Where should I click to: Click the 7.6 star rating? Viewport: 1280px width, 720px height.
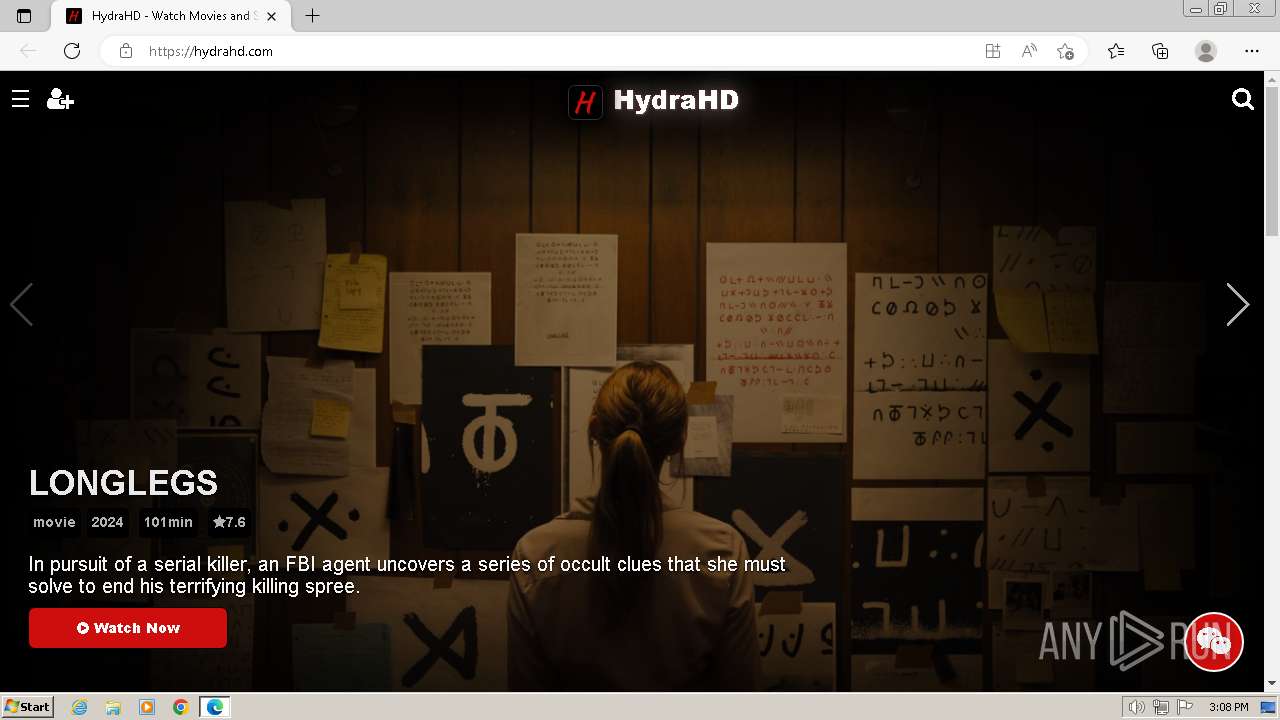coord(229,522)
